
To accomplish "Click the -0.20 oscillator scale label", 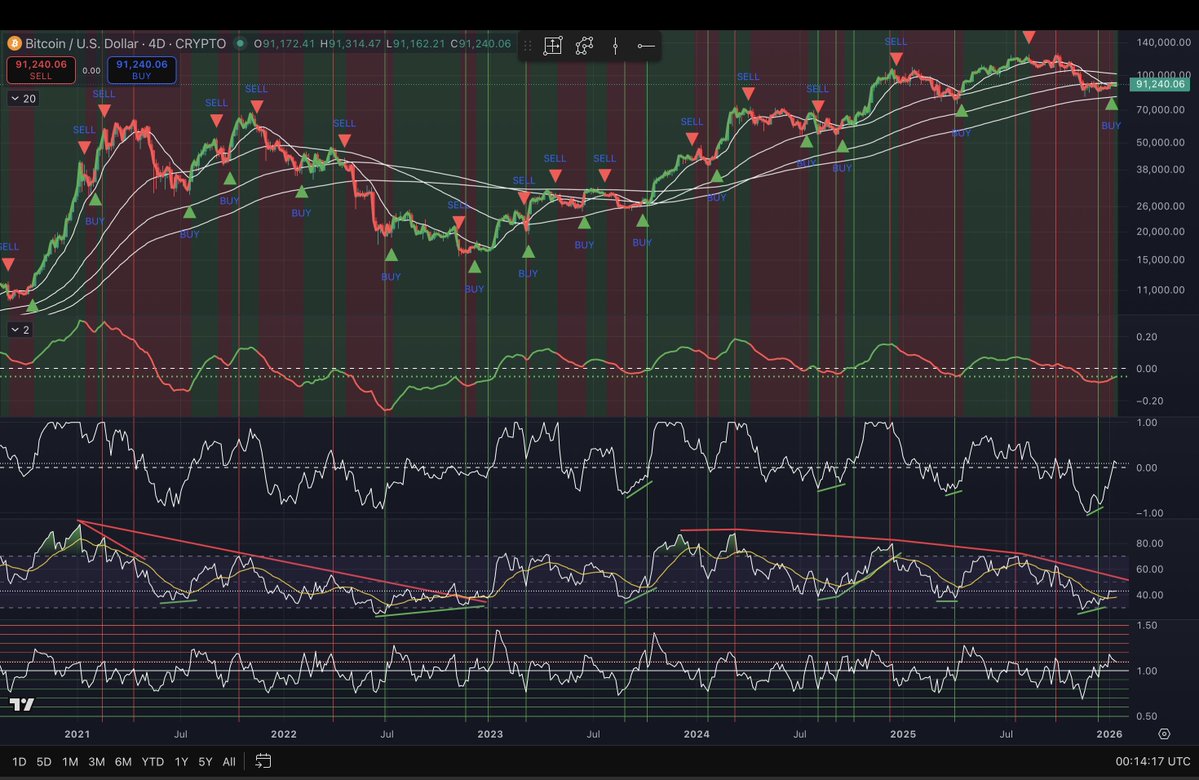I will point(1149,401).
